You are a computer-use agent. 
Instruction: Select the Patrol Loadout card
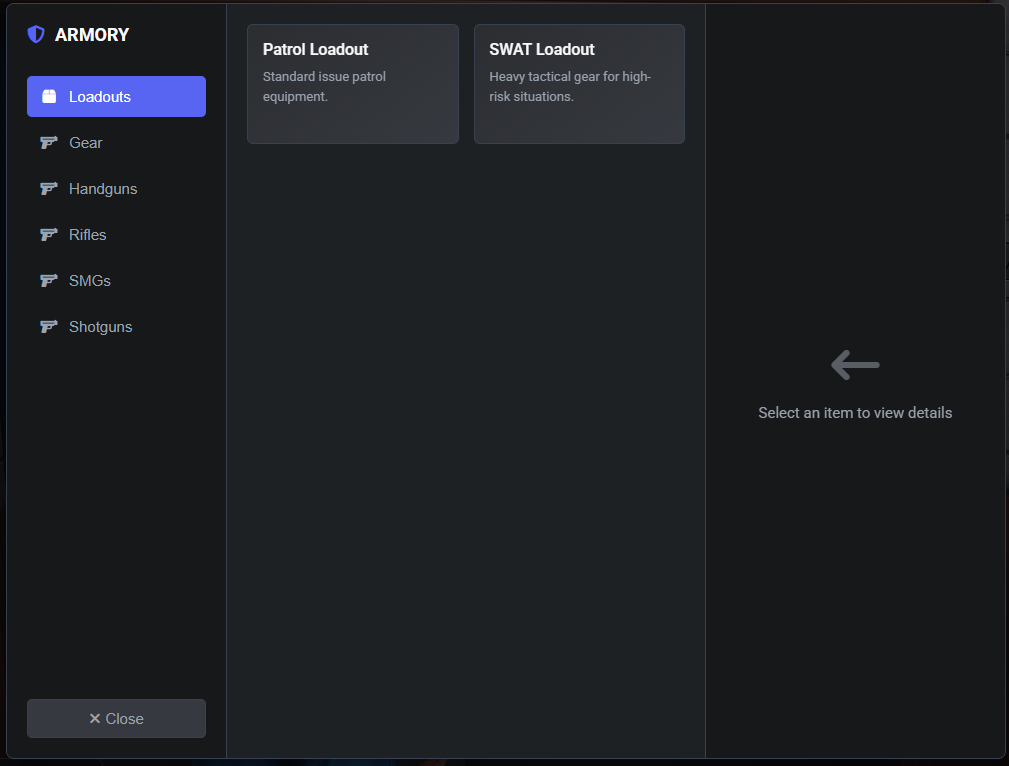pos(353,84)
